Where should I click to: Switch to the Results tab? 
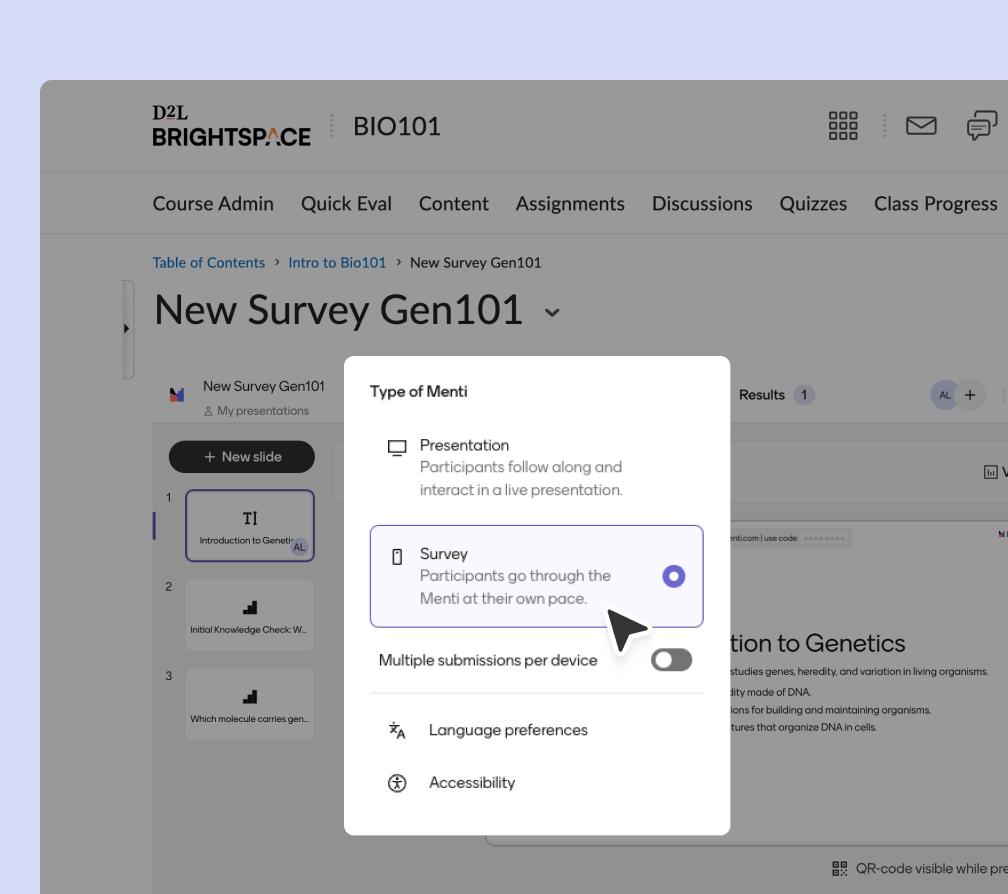point(762,395)
